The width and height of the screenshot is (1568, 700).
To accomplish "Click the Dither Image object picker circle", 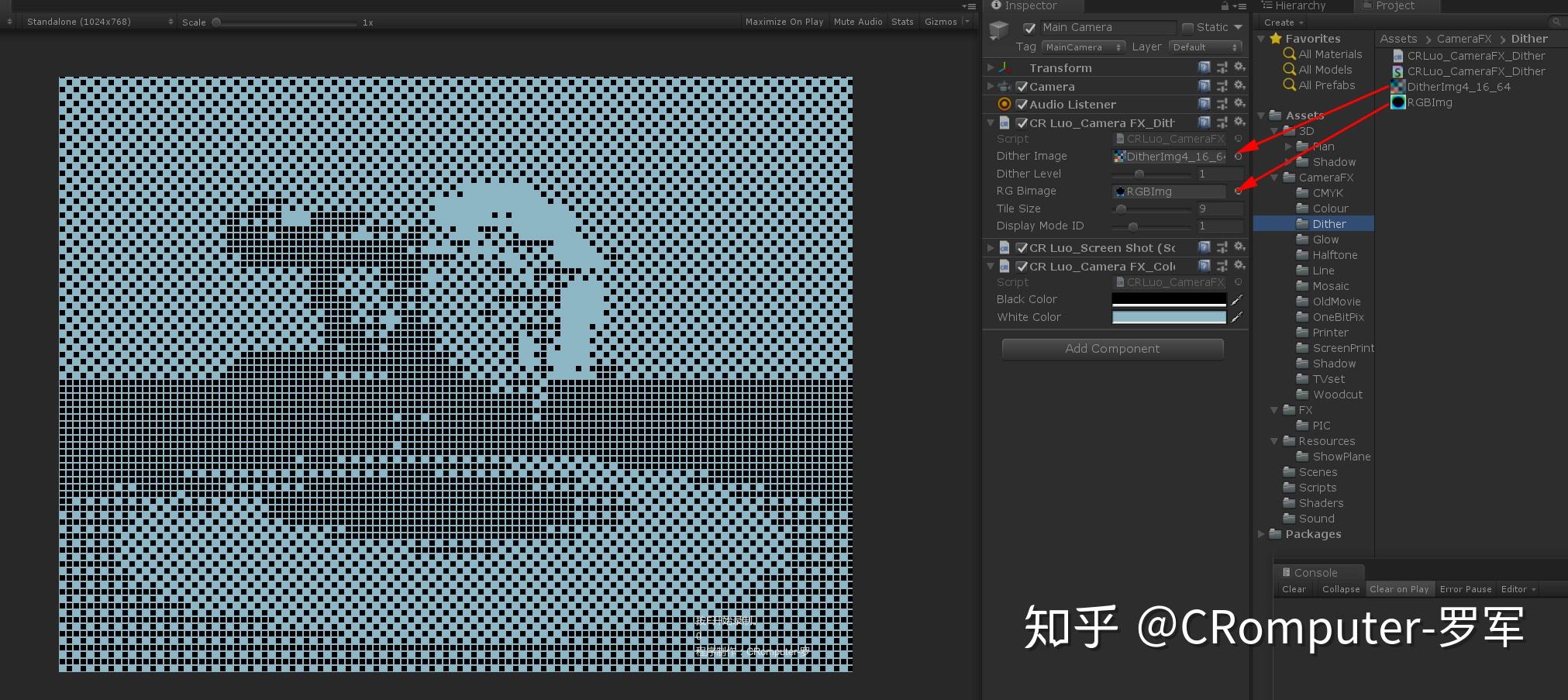I will pyautogui.click(x=1240, y=156).
